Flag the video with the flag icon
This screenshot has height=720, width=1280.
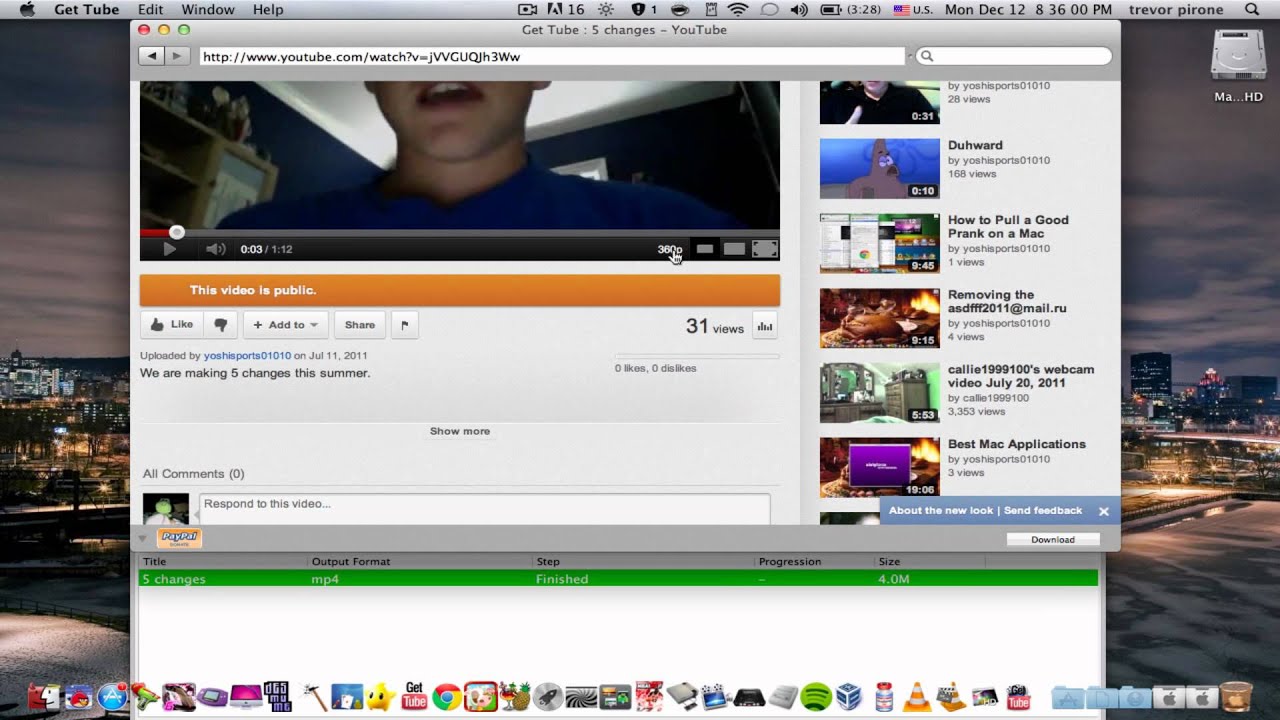(x=405, y=325)
